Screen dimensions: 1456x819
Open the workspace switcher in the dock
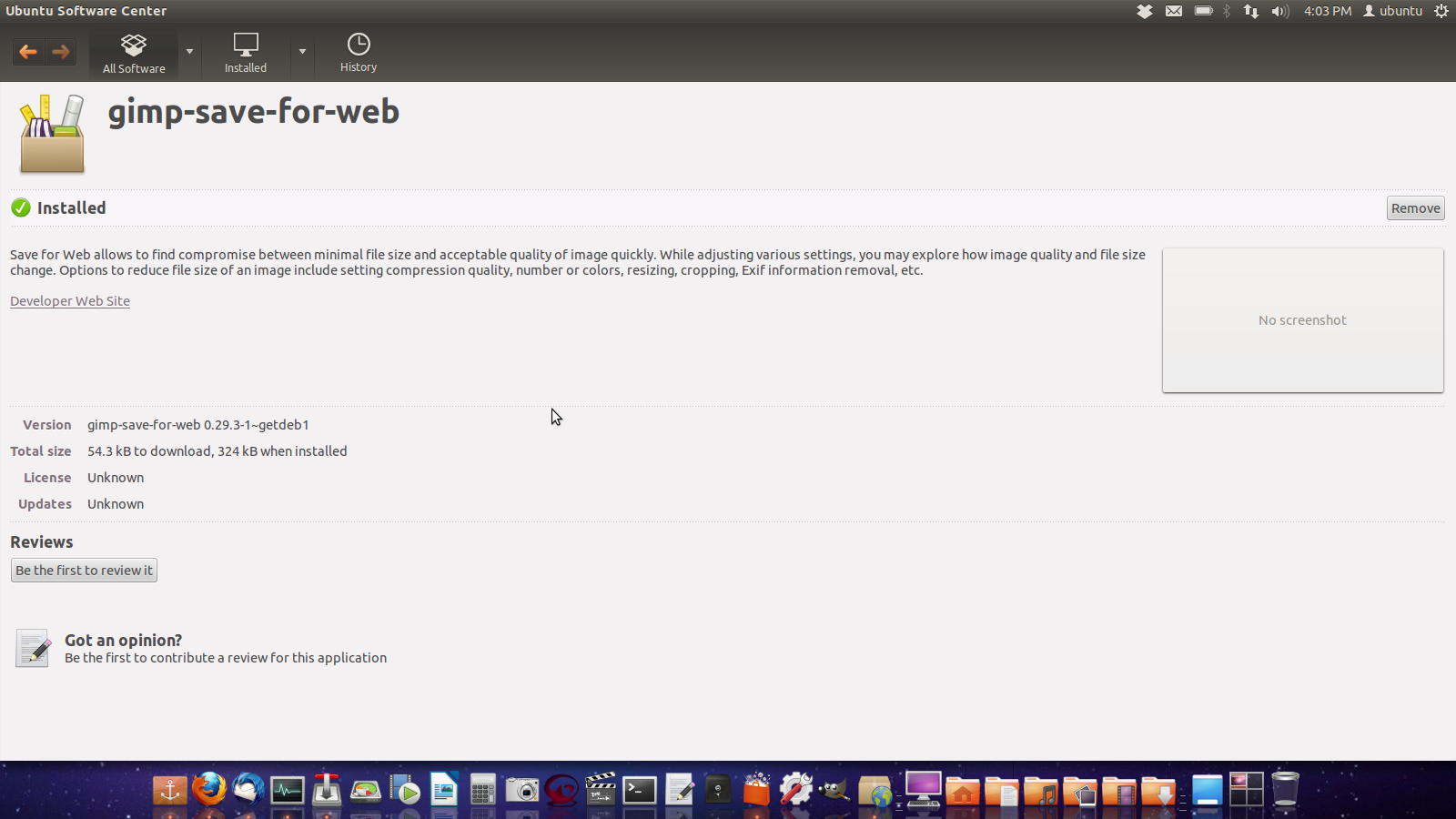pyautogui.click(x=1246, y=790)
